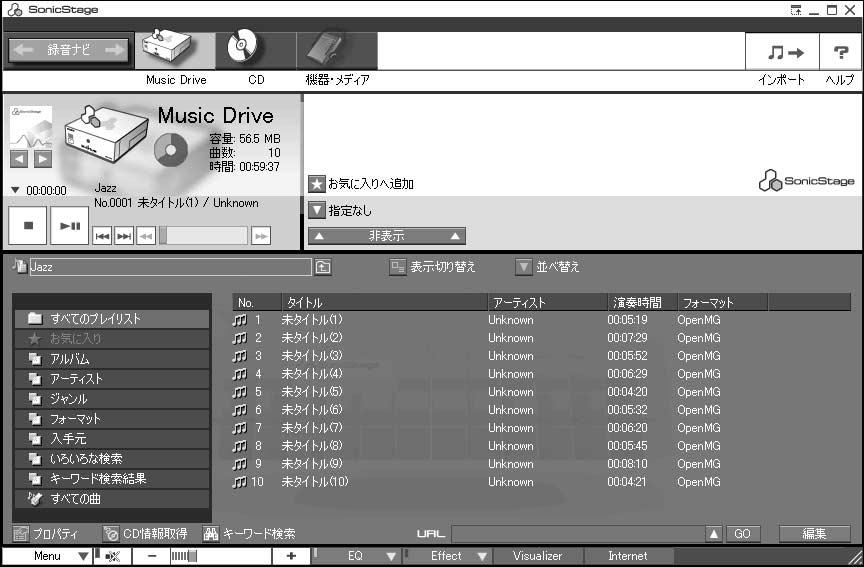Open the 機器・メディア device icon
The image size is (864, 567).
coord(337,51)
